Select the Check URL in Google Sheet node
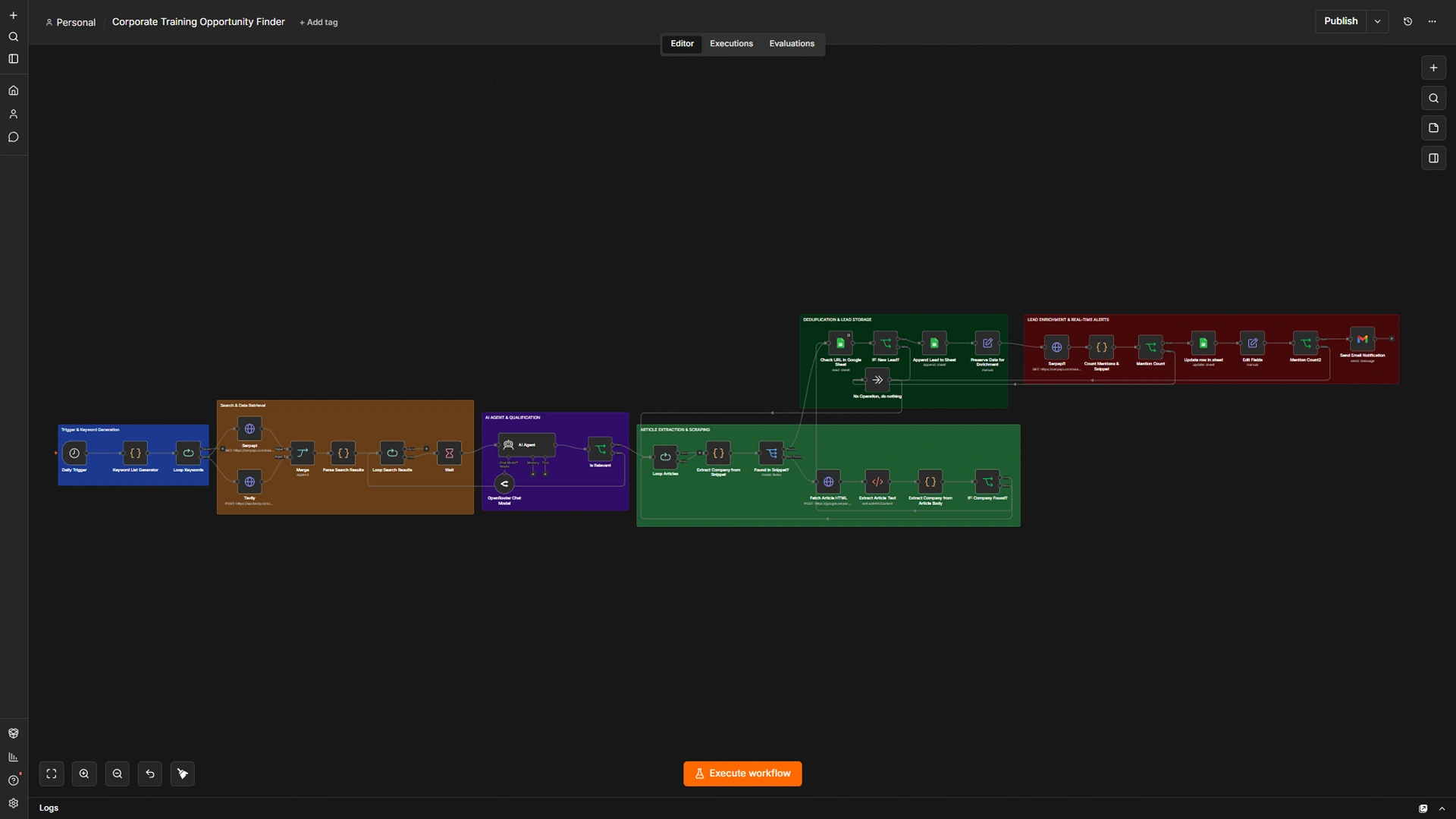Viewport: 1456px width, 819px height. pos(840,343)
